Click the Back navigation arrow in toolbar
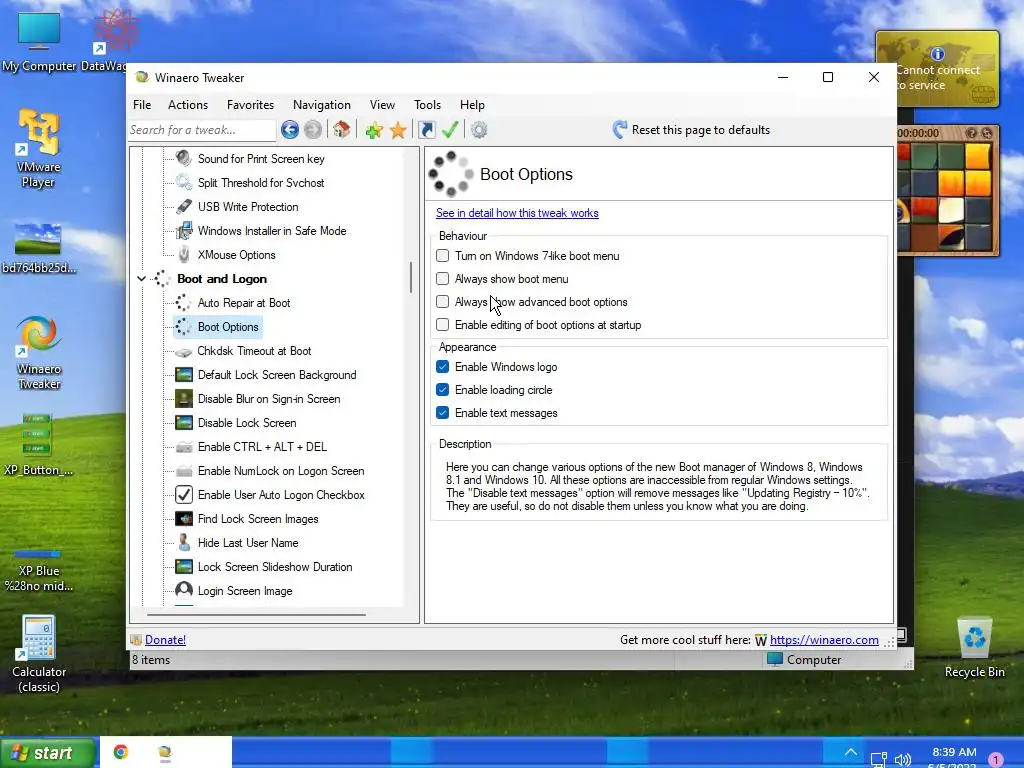The image size is (1024, 768). (290, 130)
